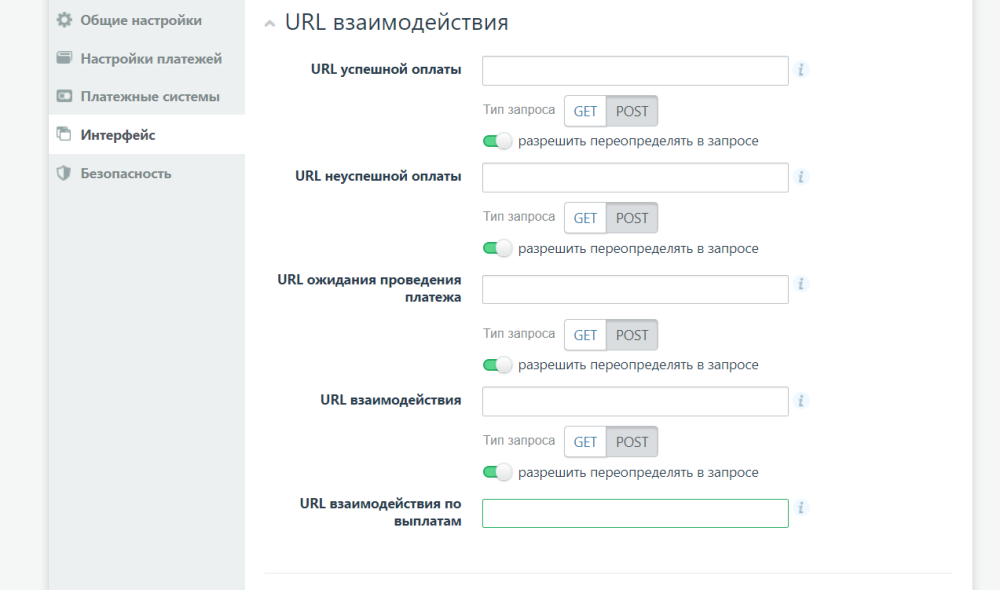Open the Платежные системы menu item
This screenshot has width=1000, height=590.
150,97
